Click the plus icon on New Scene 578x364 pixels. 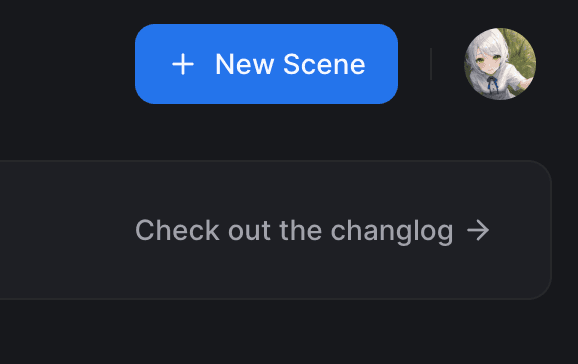tap(183, 64)
